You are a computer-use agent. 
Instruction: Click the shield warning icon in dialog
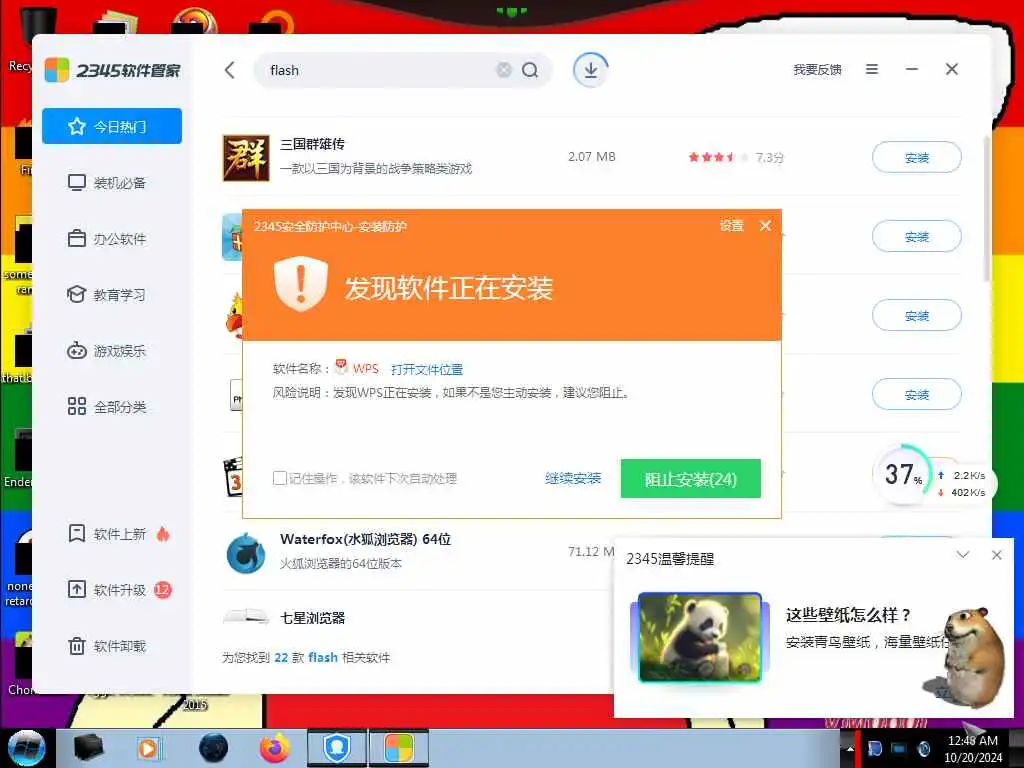click(x=300, y=283)
